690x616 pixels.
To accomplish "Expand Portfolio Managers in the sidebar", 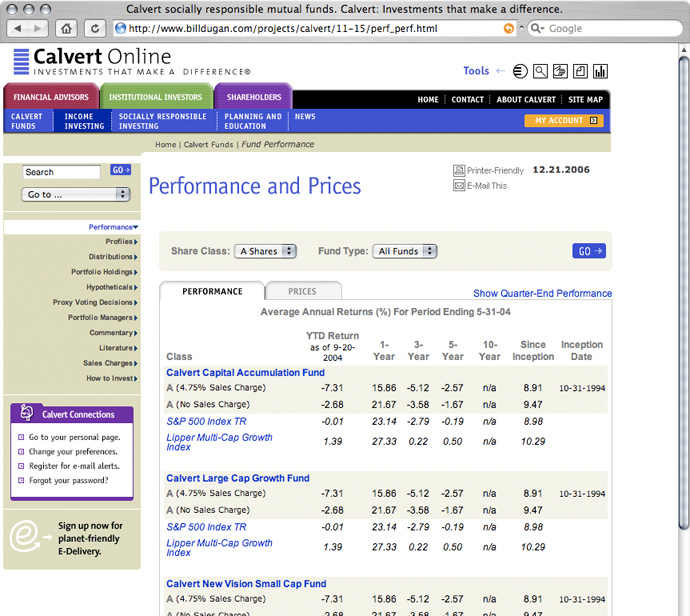I will [103, 318].
